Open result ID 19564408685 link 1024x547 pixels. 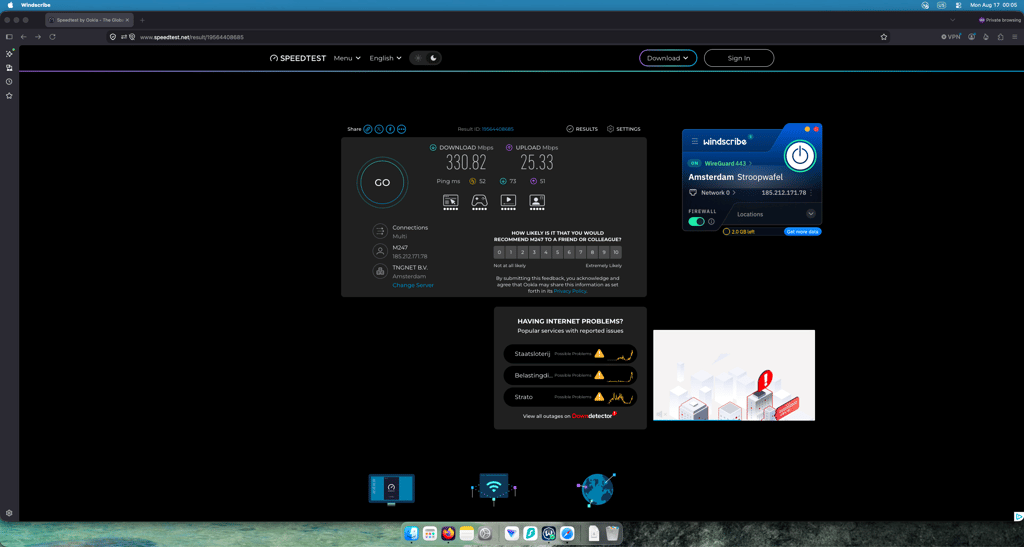[x=498, y=129]
